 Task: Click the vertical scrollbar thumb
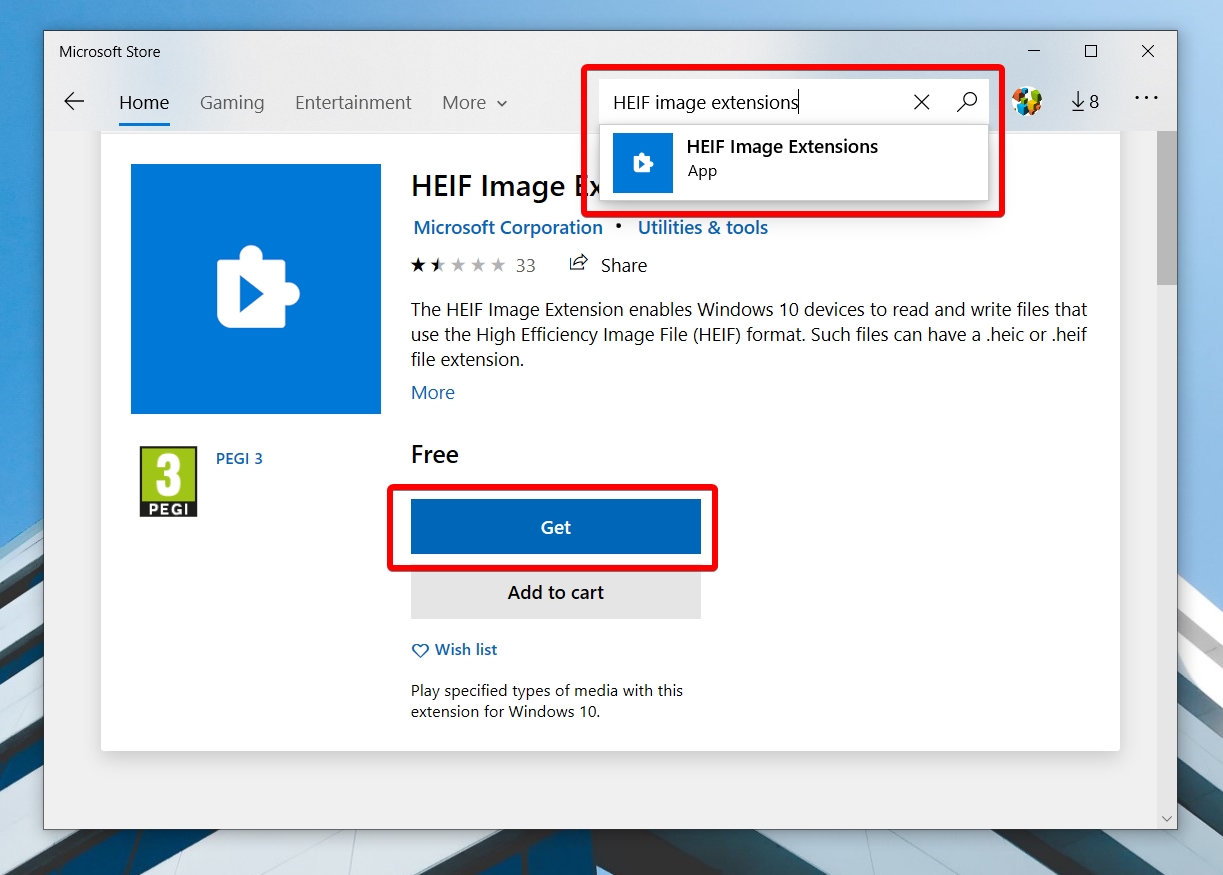coord(1167,208)
